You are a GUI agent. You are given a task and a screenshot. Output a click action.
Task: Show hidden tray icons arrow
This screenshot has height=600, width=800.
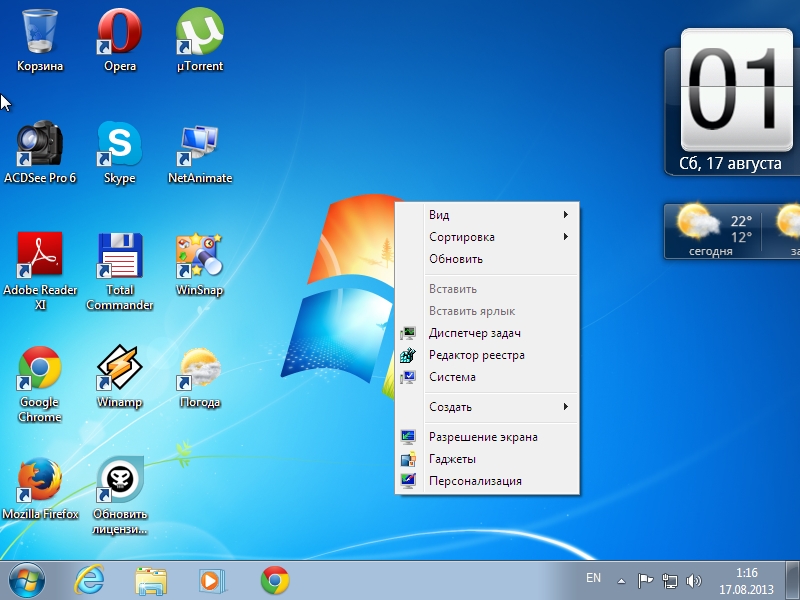click(x=621, y=581)
